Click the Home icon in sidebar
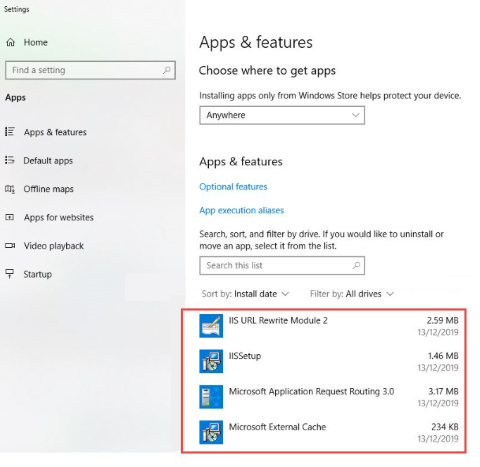The image size is (480, 467). (x=11, y=42)
